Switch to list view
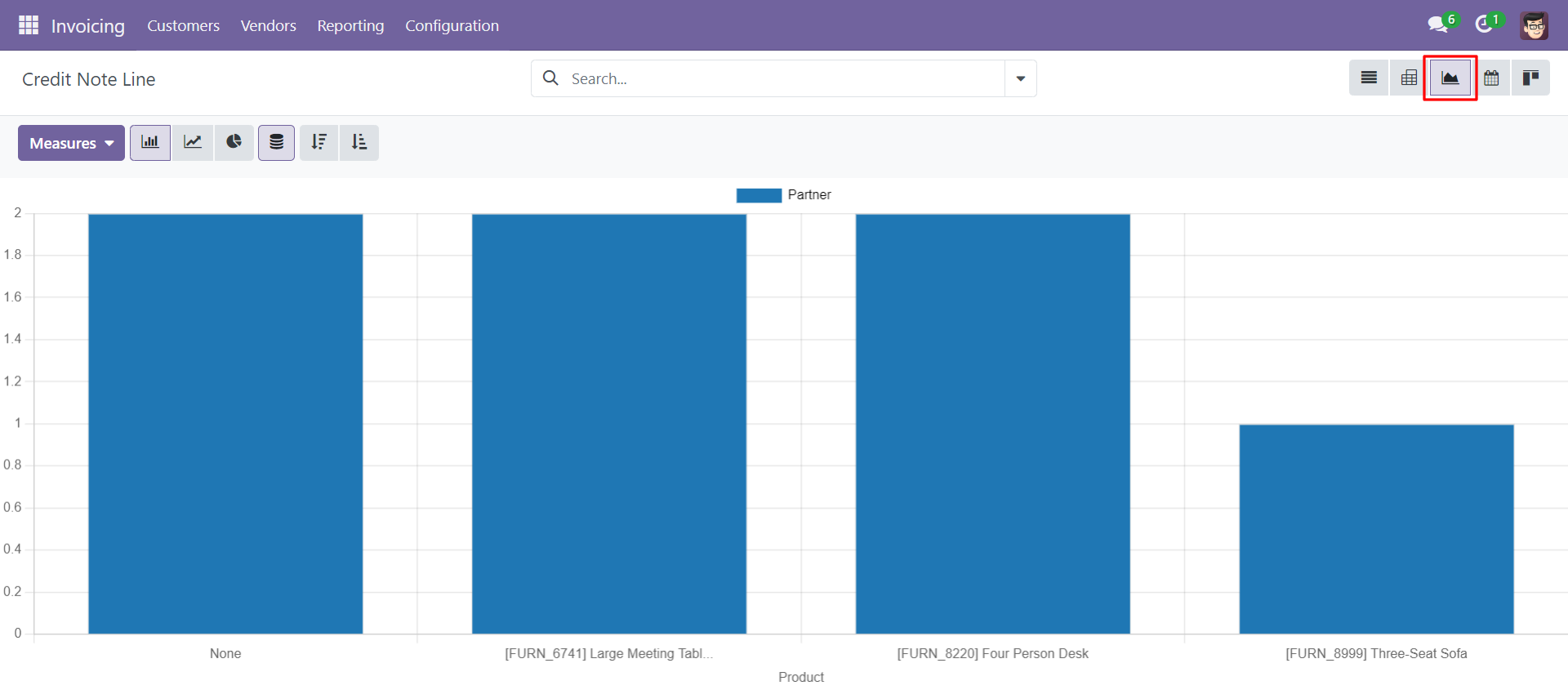The image size is (1568, 690). click(1369, 78)
